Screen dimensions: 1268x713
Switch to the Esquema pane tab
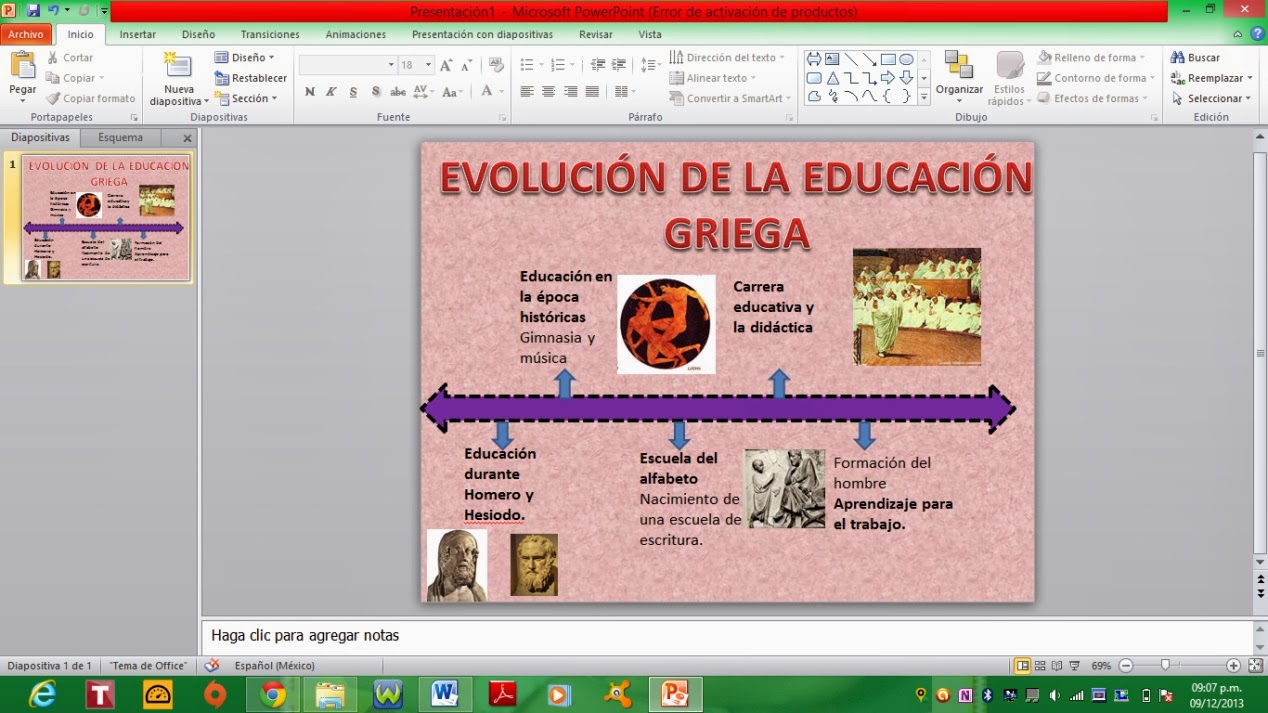coord(120,138)
